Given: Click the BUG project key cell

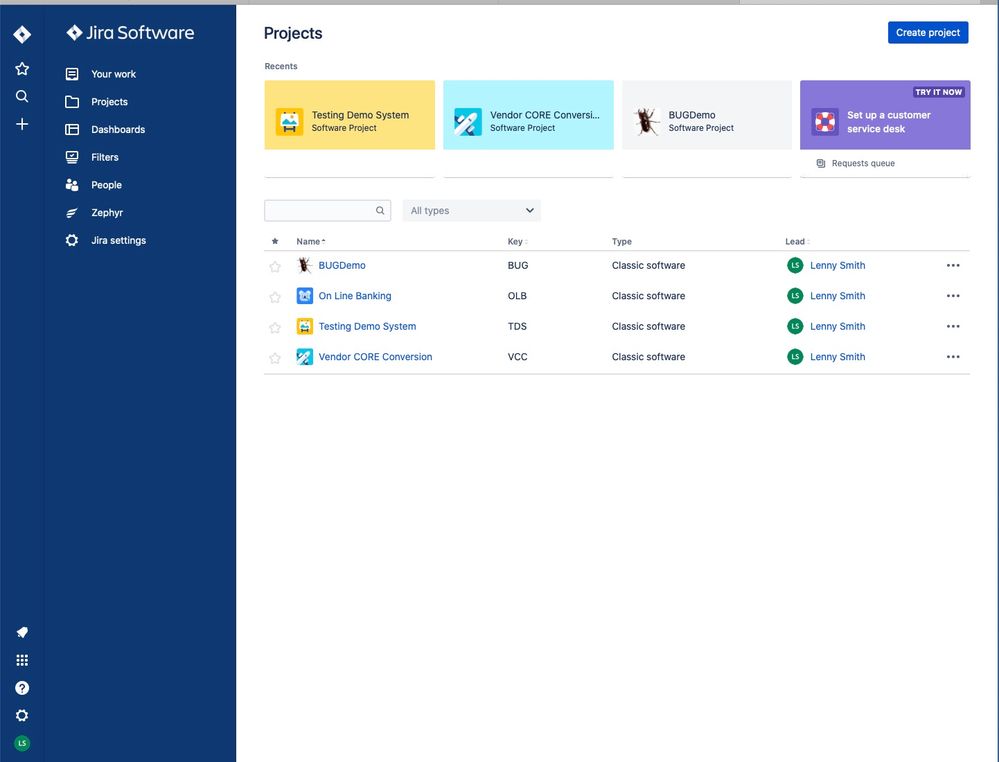Looking at the screenshot, I should point(517,266).
